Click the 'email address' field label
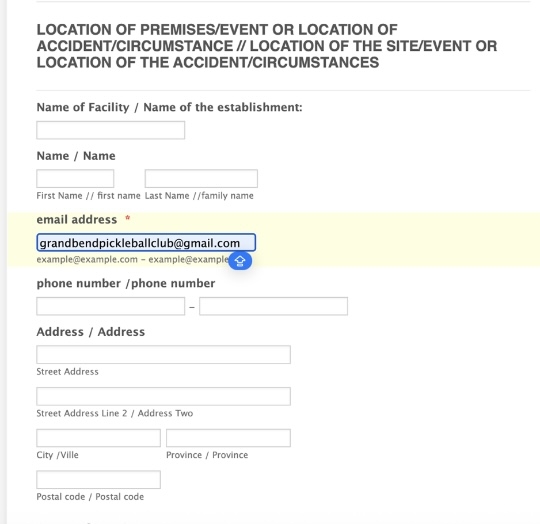This screenshot has height=524, width=540. 77,220
